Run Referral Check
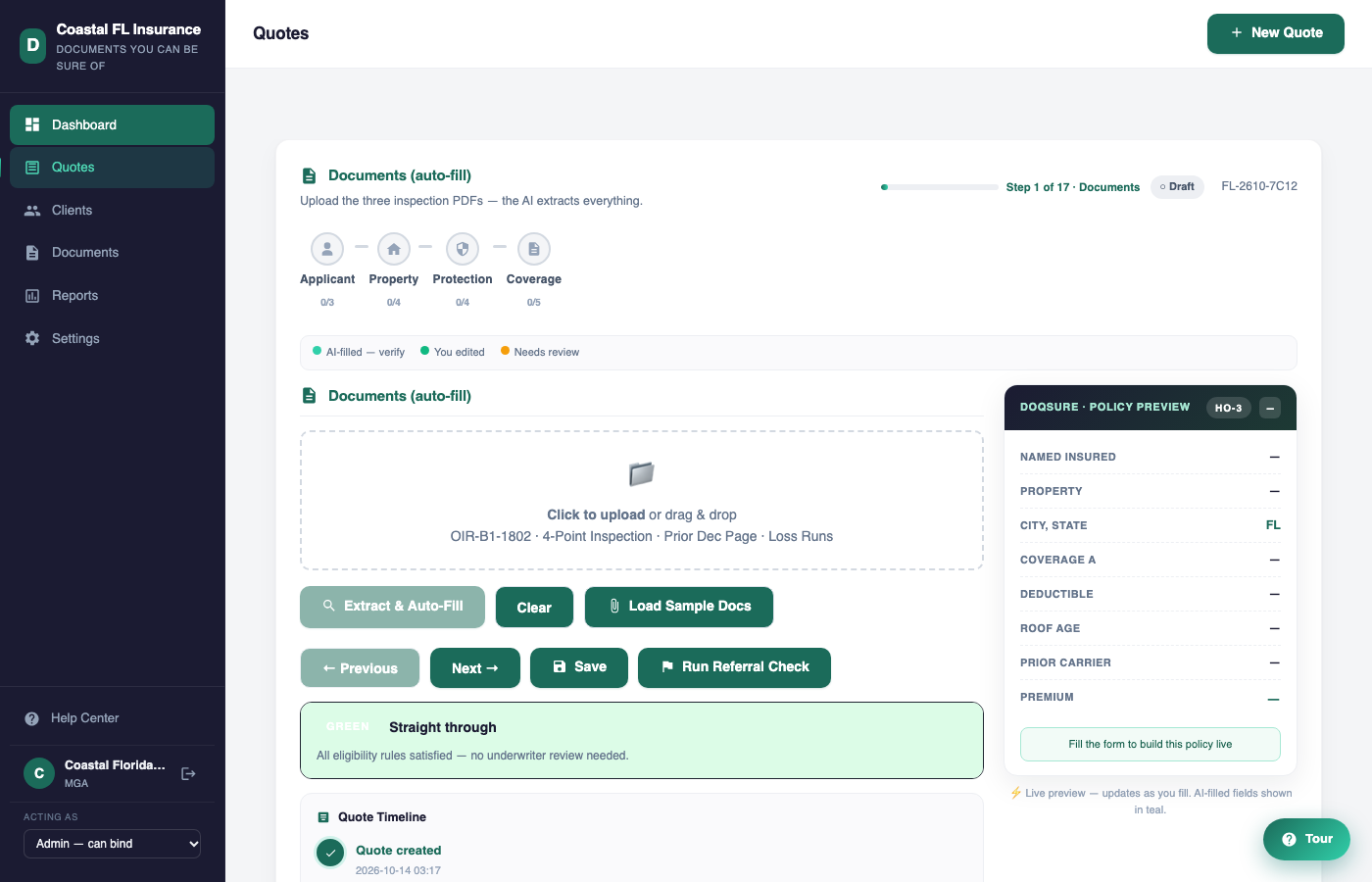Image resolution: width=1372 pixels, height=882 pixels. point(734,667)
